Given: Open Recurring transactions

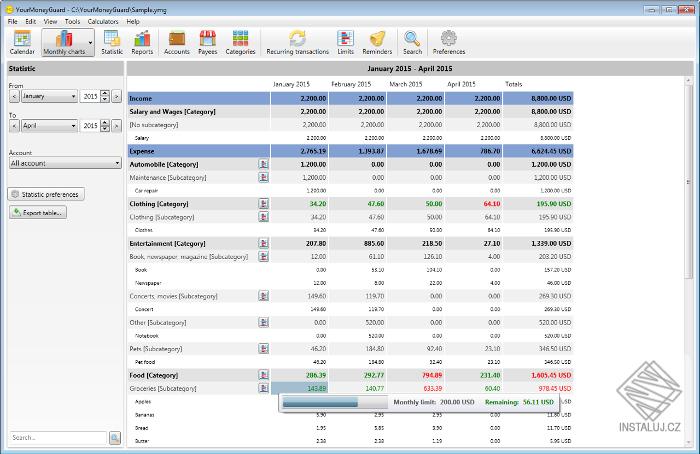Looking at the screenshot, I should 297,43.
